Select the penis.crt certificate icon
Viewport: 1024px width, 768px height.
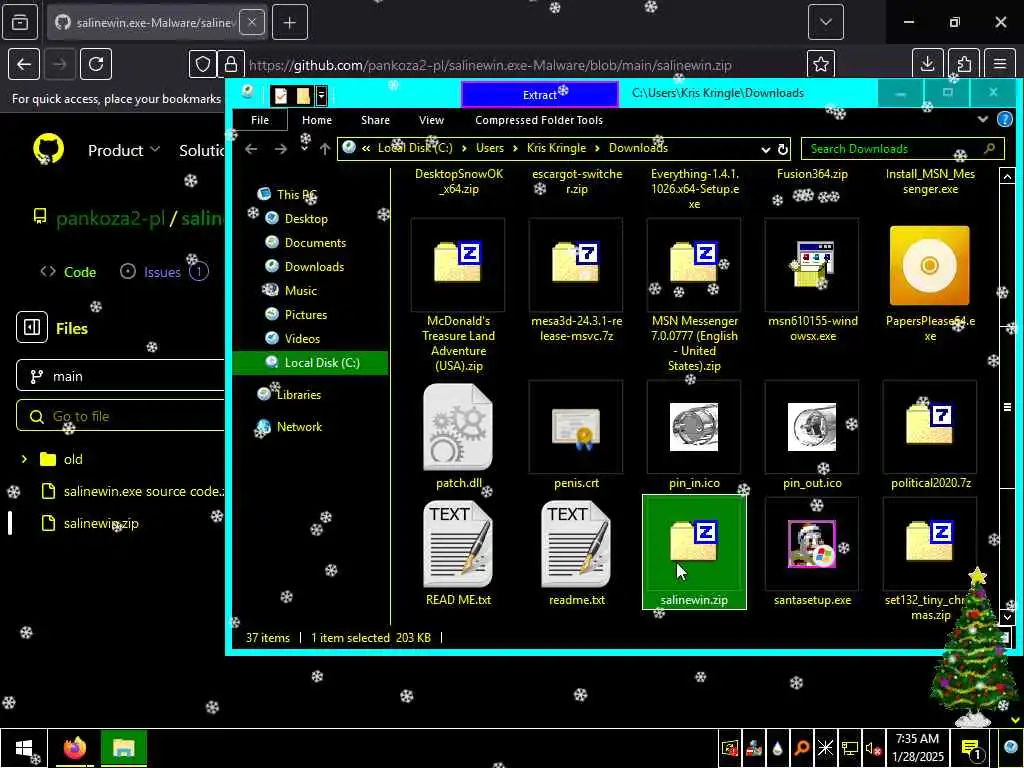(x=575, y=427)
